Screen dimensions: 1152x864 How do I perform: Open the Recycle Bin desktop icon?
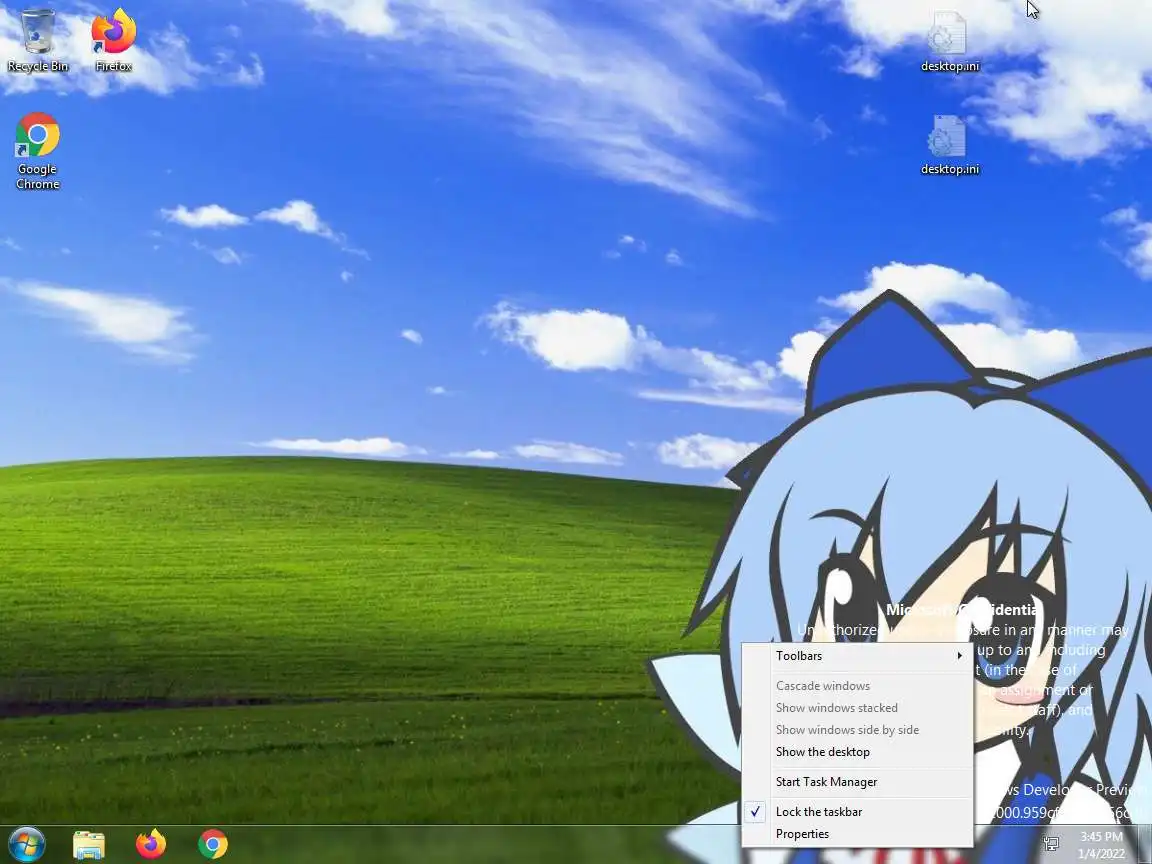[x=37, y=40]
